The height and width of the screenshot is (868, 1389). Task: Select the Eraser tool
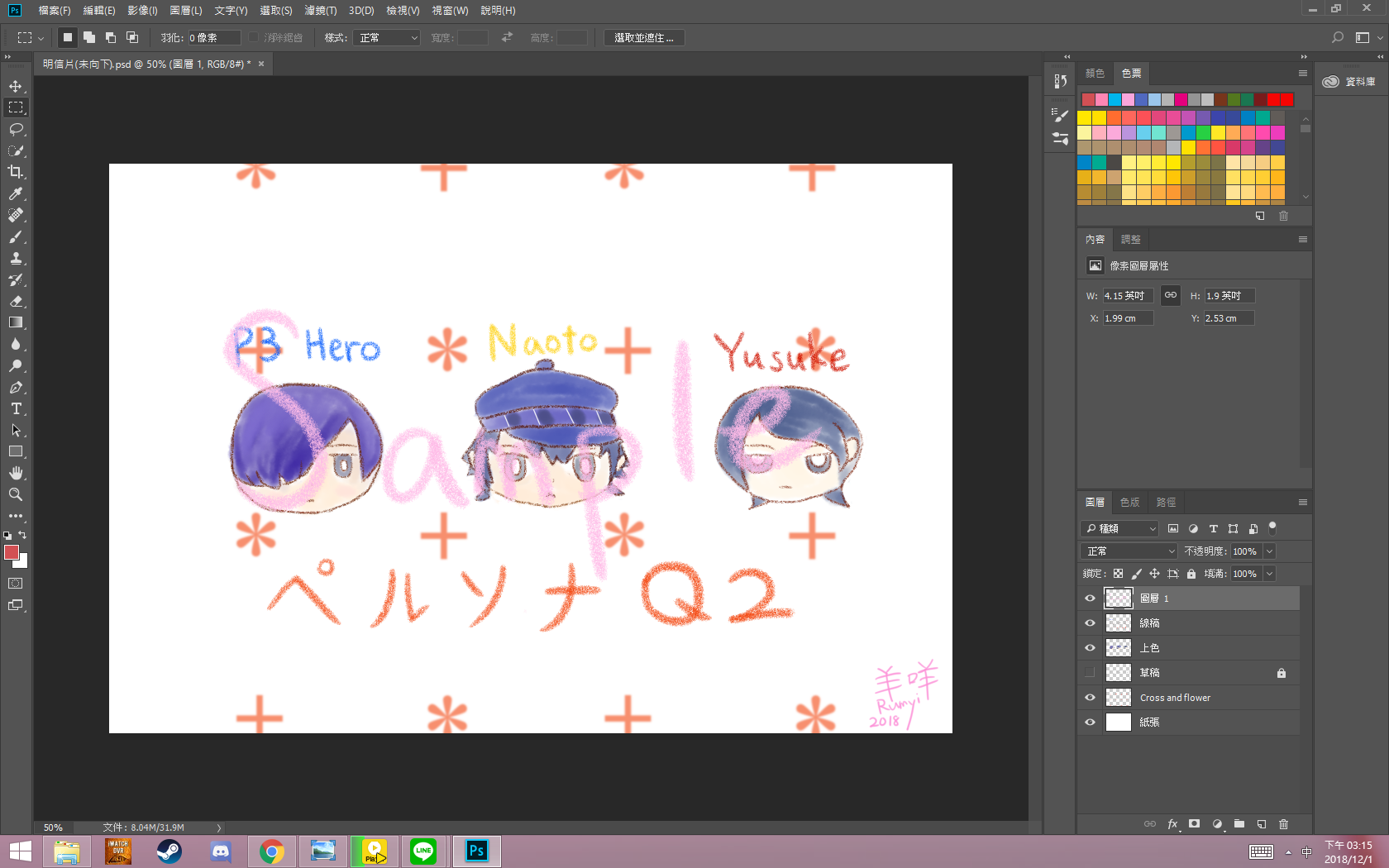(16, 301)
